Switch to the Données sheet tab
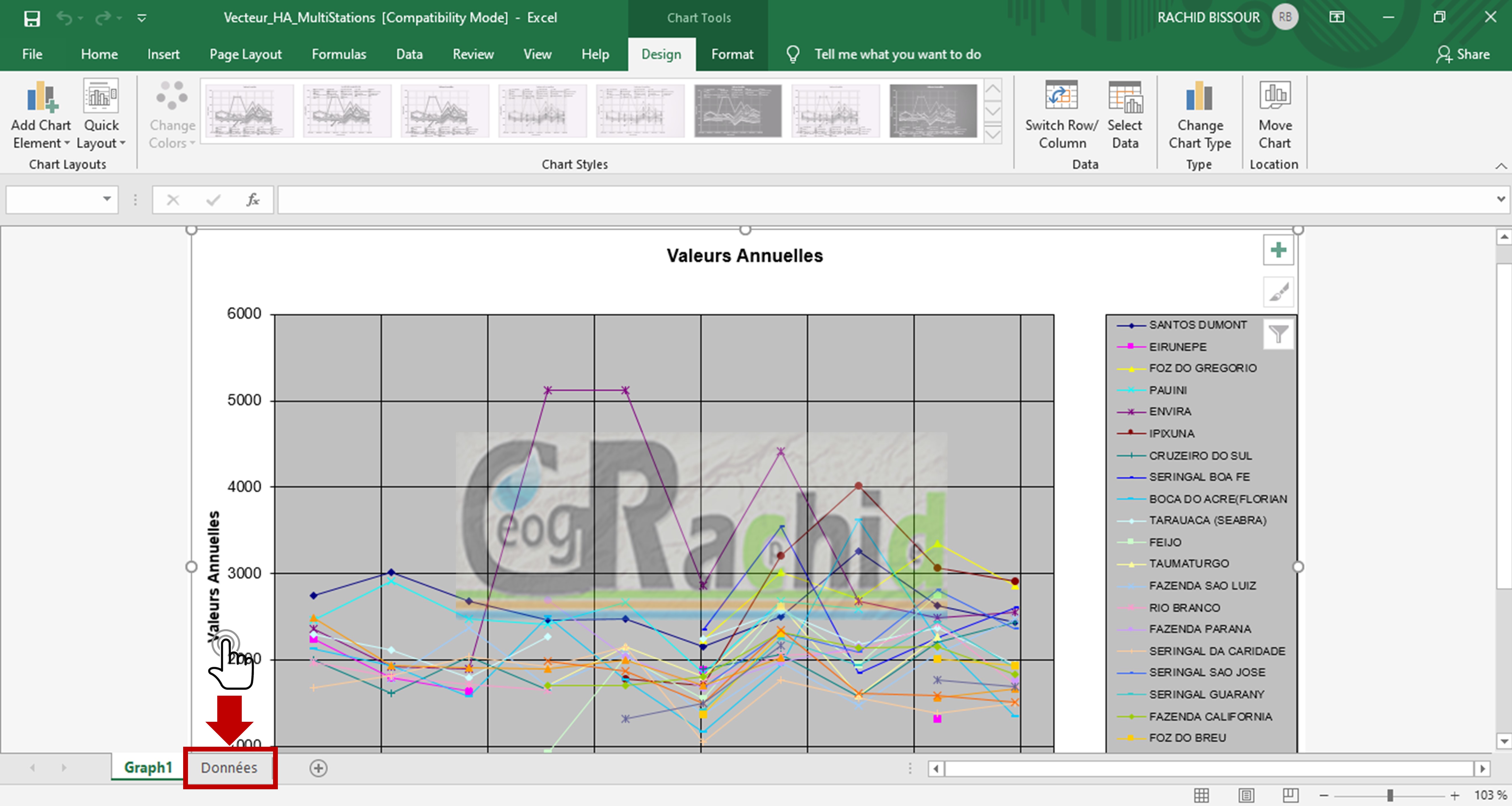 point(229,768)
